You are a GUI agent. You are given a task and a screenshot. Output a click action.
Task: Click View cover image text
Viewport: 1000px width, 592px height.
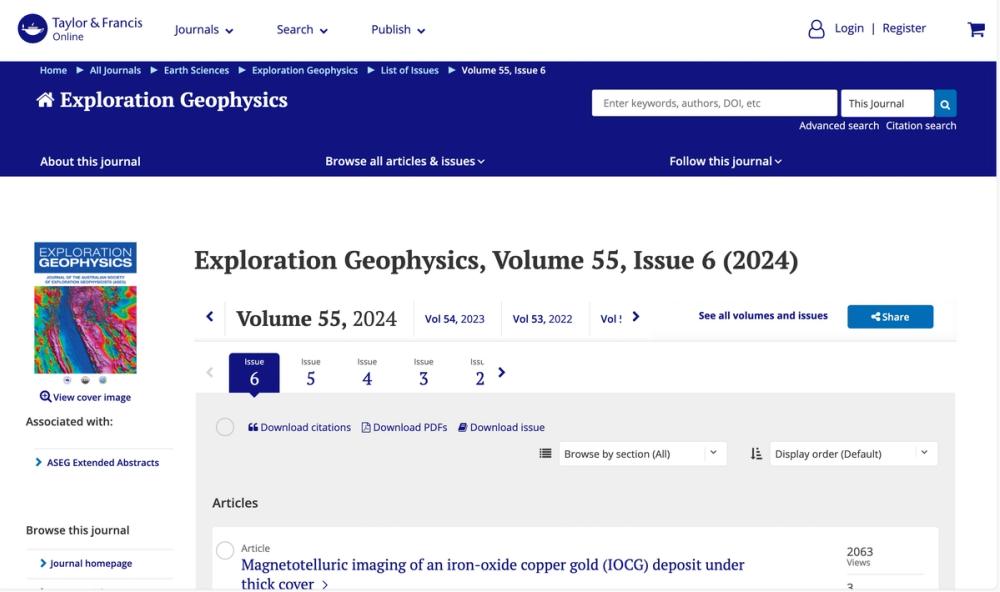pos(92,397)
